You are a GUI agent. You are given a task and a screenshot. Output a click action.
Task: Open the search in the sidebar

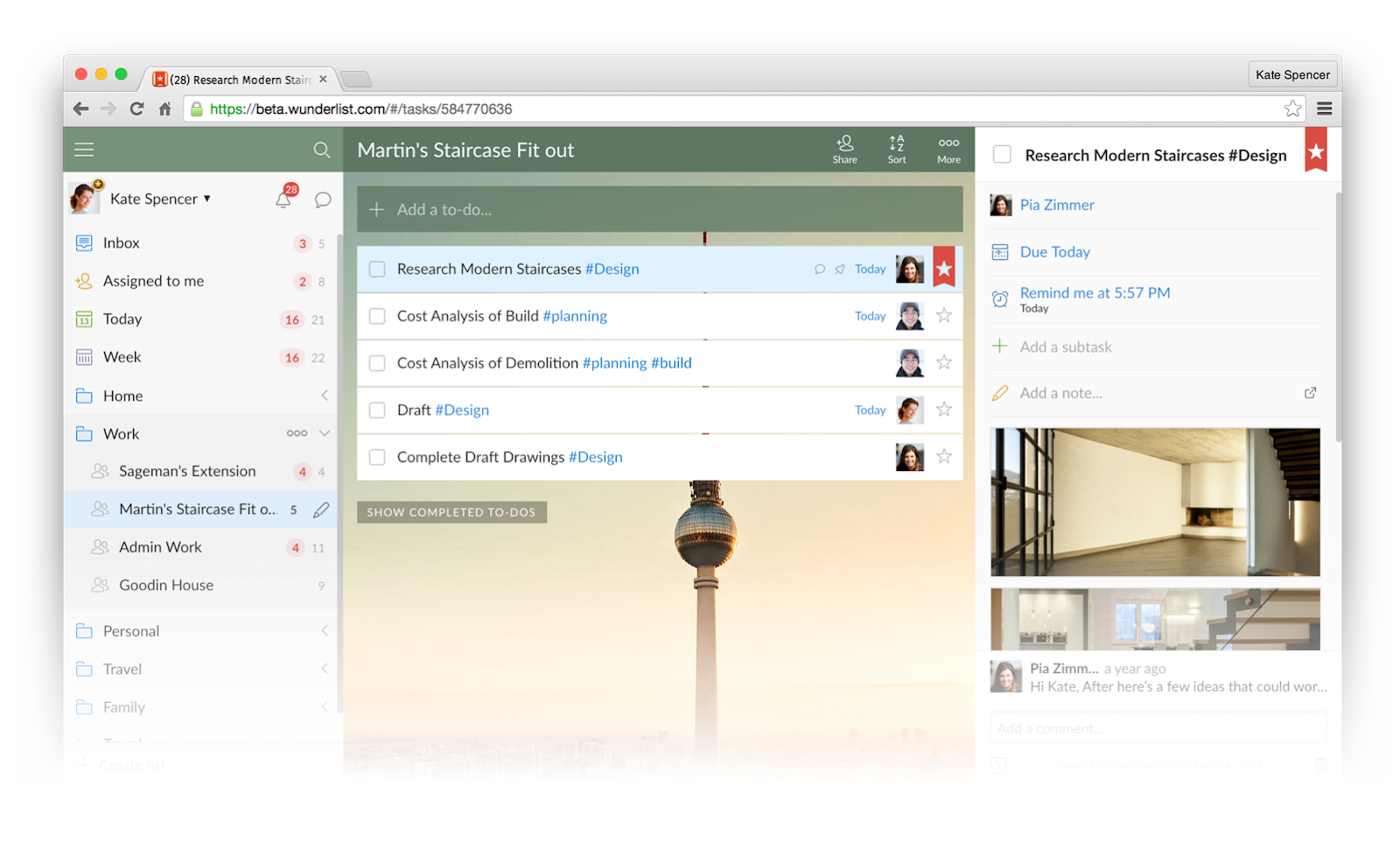(x=322, y=150)
